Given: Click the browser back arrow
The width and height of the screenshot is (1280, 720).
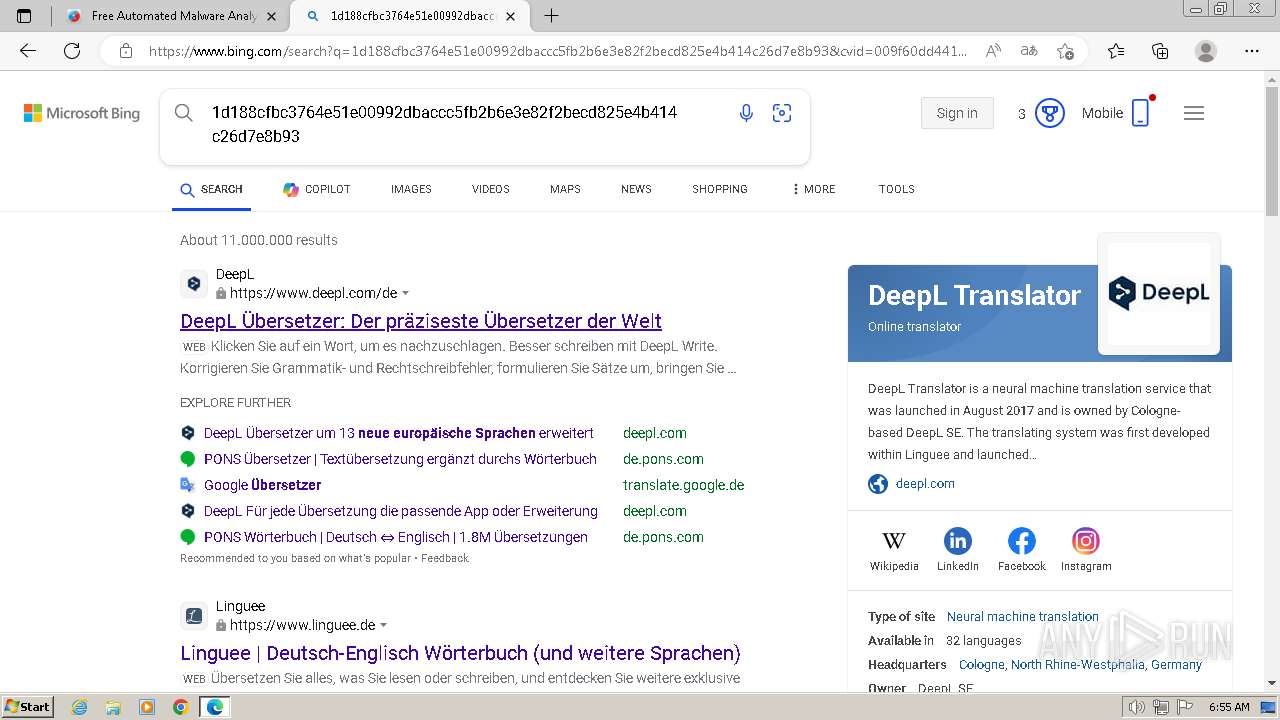Looking at the screenshot, I should 28,51.
